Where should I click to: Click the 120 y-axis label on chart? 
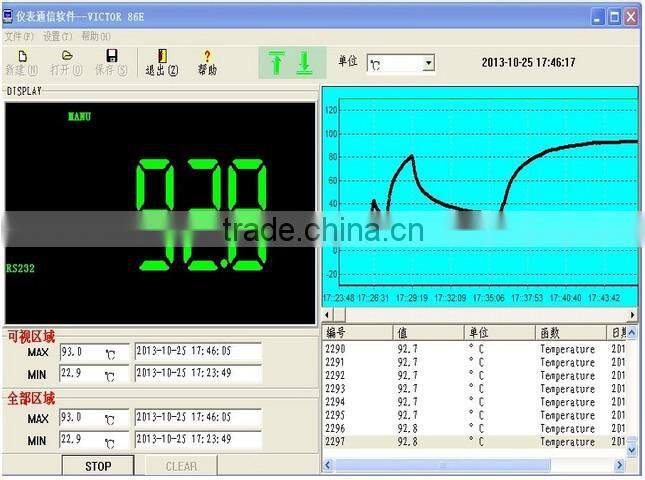pos(331,110)
